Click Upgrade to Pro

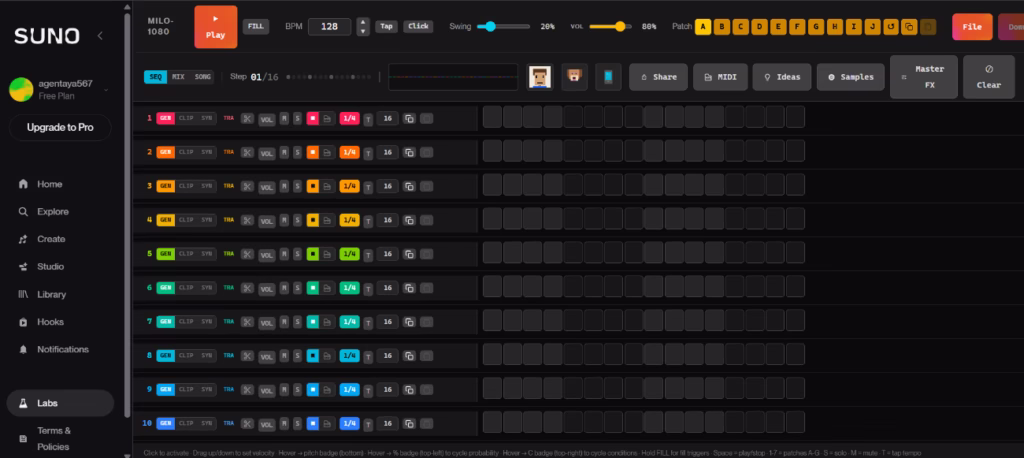[60, 127]
